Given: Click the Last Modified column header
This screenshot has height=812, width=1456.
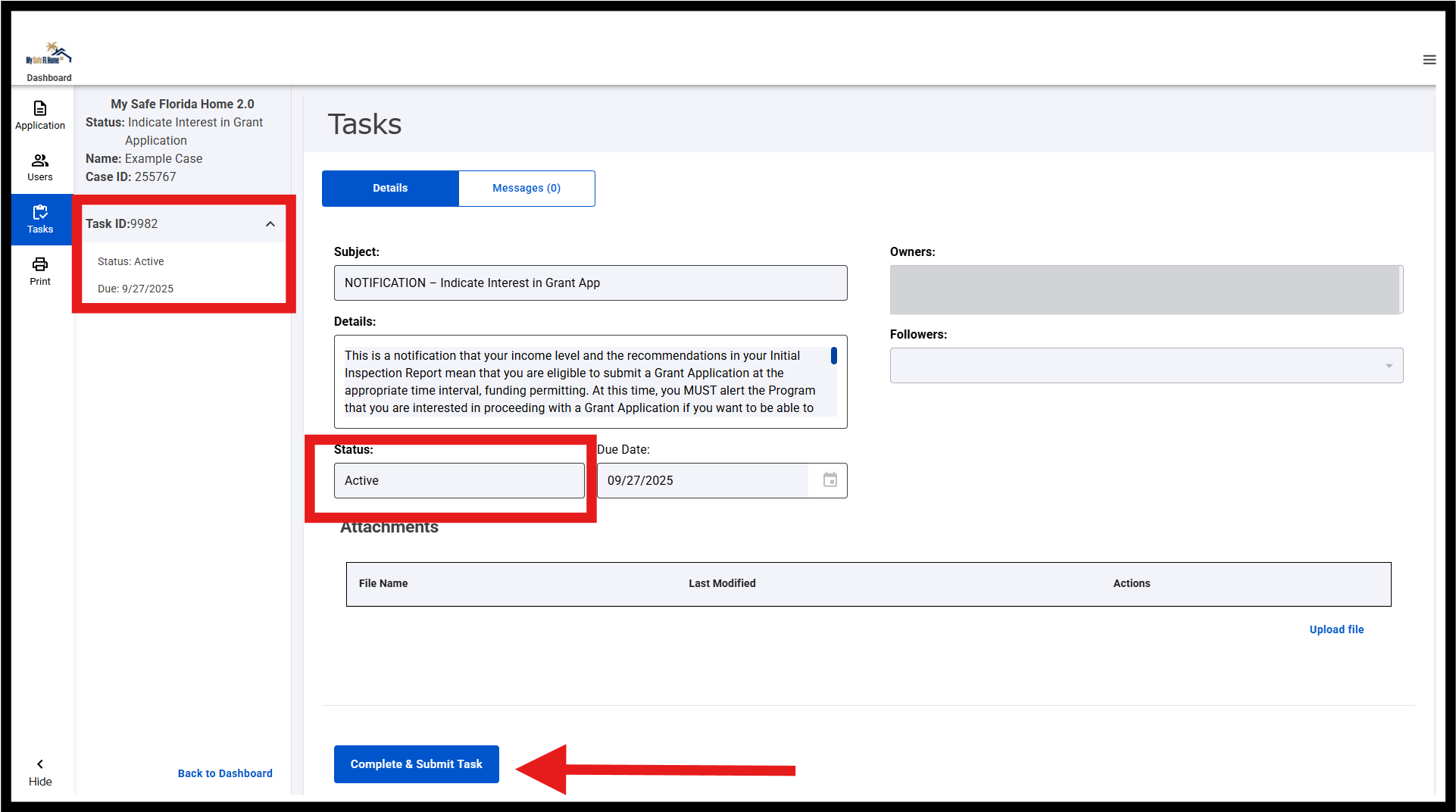Looking at the screenshot, I should [x=722, y=583].
